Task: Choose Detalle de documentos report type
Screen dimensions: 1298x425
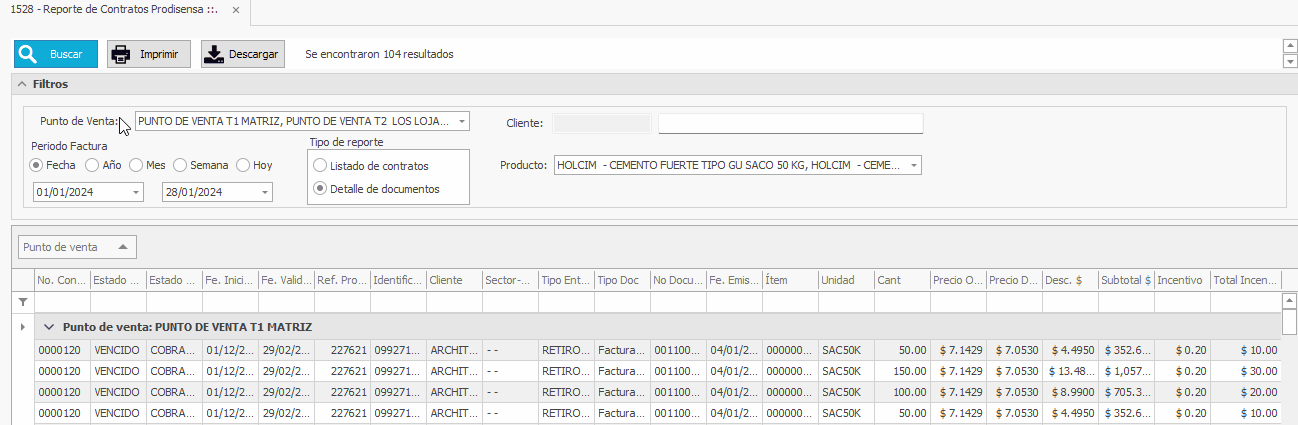Action: tap(320, 188)
